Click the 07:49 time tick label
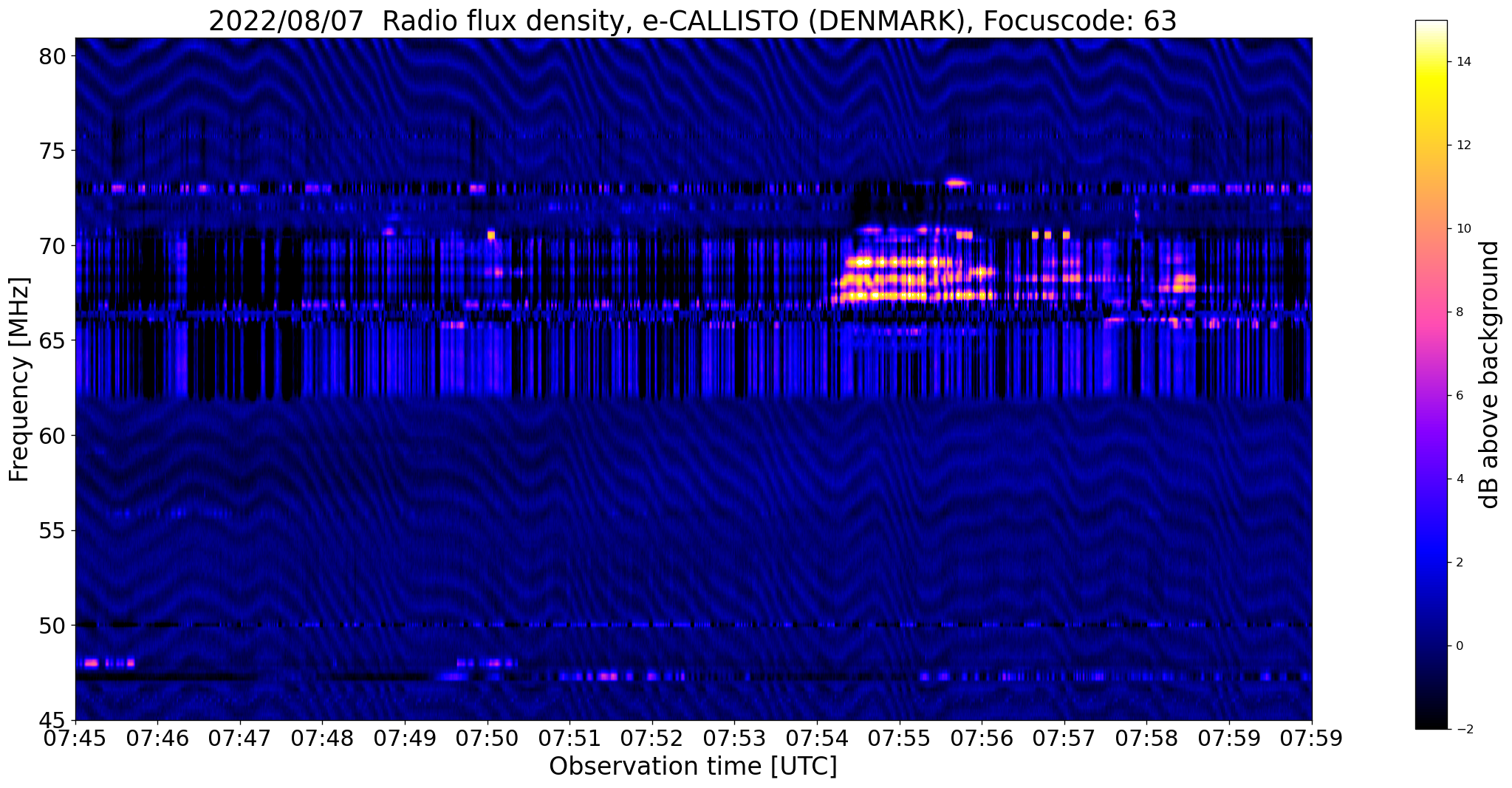 point(405,738)
